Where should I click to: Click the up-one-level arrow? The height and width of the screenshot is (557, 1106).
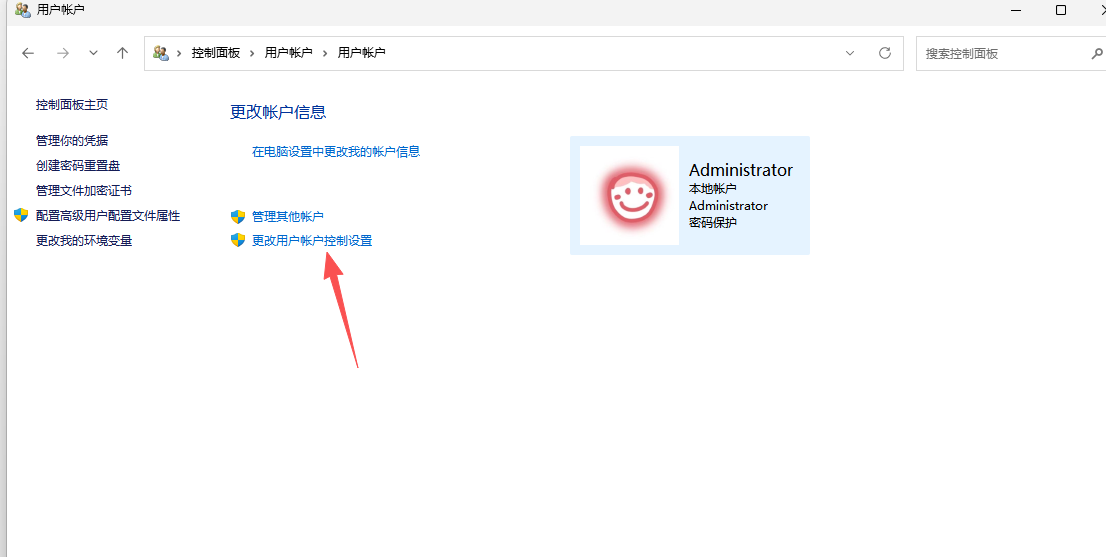point(122,53)
